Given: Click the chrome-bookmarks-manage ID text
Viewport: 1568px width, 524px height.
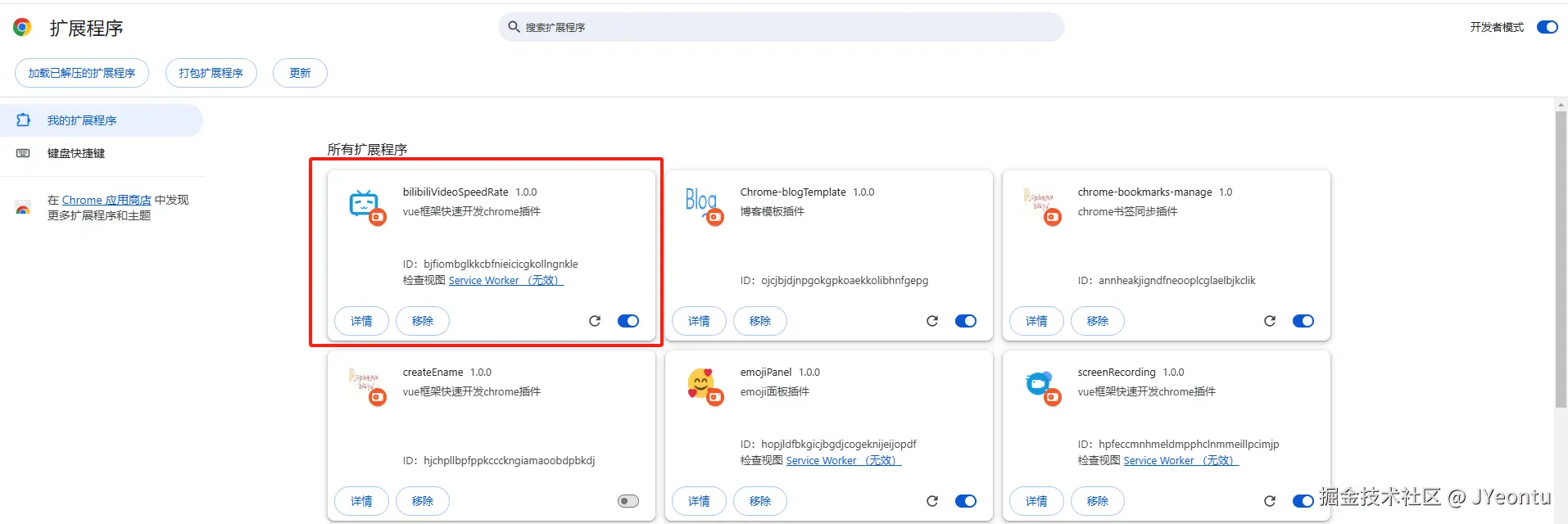Looking at the screenshot, I should point(1167,280).
